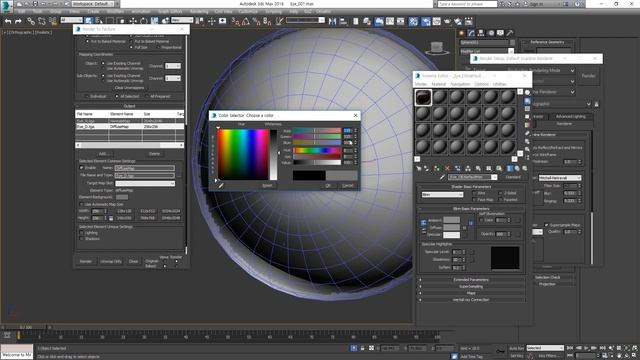Viewport: 640px width, 360px height.
Task: Click the hue color field in Color Selector
Action: pyautogui.click(x=242, y=154)
